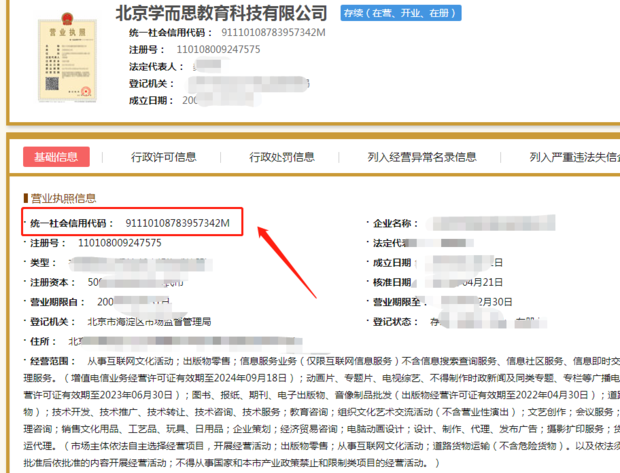Click the 存续（在营、开业、在册）status badge
This screenshot has width=620, height=473.
pyautogui.click(x=401, y=13)
